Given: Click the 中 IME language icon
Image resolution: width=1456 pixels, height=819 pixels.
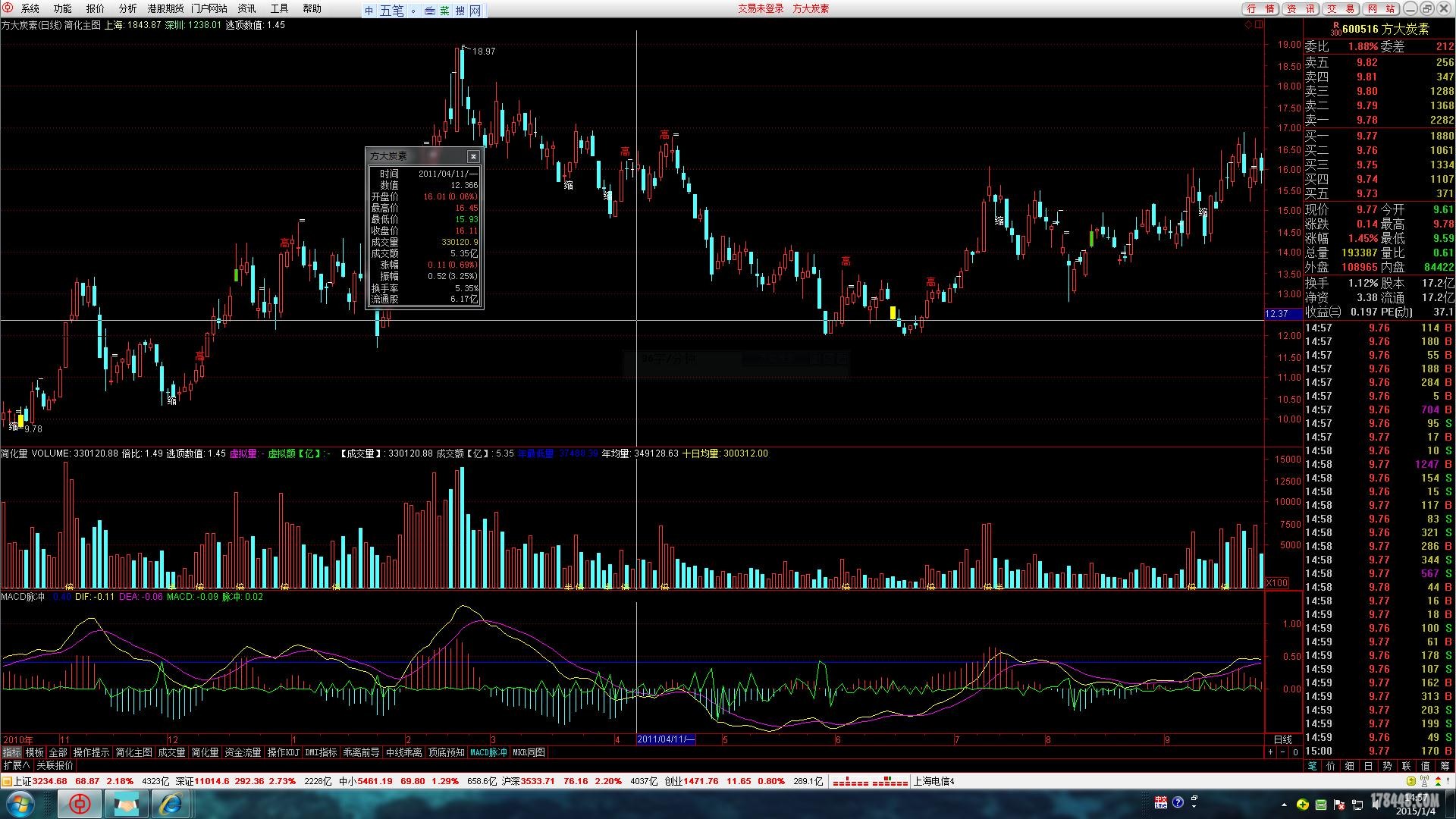Looking at the screenshot, I should pyautogui.click(x=369, y=11).
